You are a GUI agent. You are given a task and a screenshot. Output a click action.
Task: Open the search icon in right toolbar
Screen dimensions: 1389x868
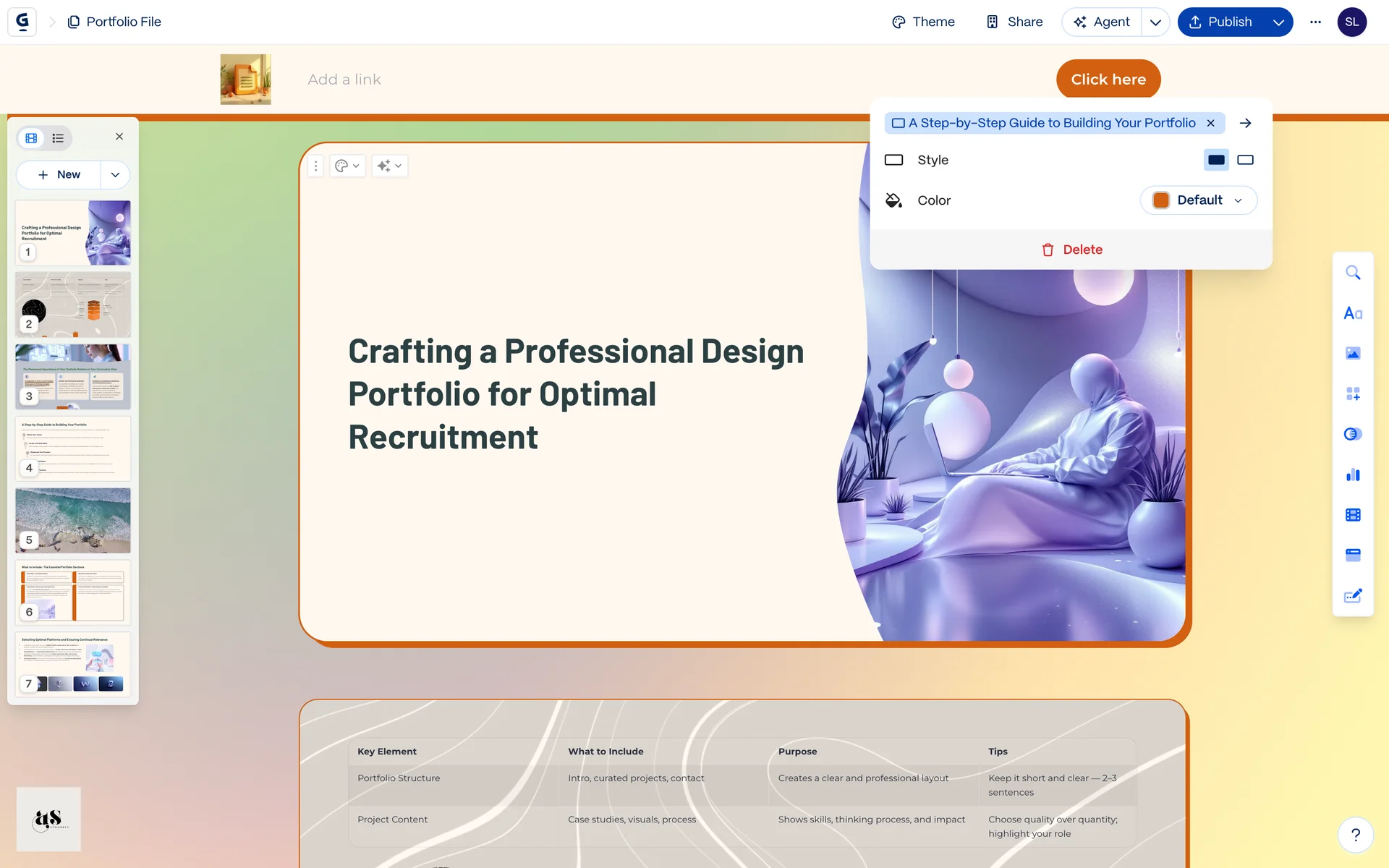click(x=1353, y=273)
